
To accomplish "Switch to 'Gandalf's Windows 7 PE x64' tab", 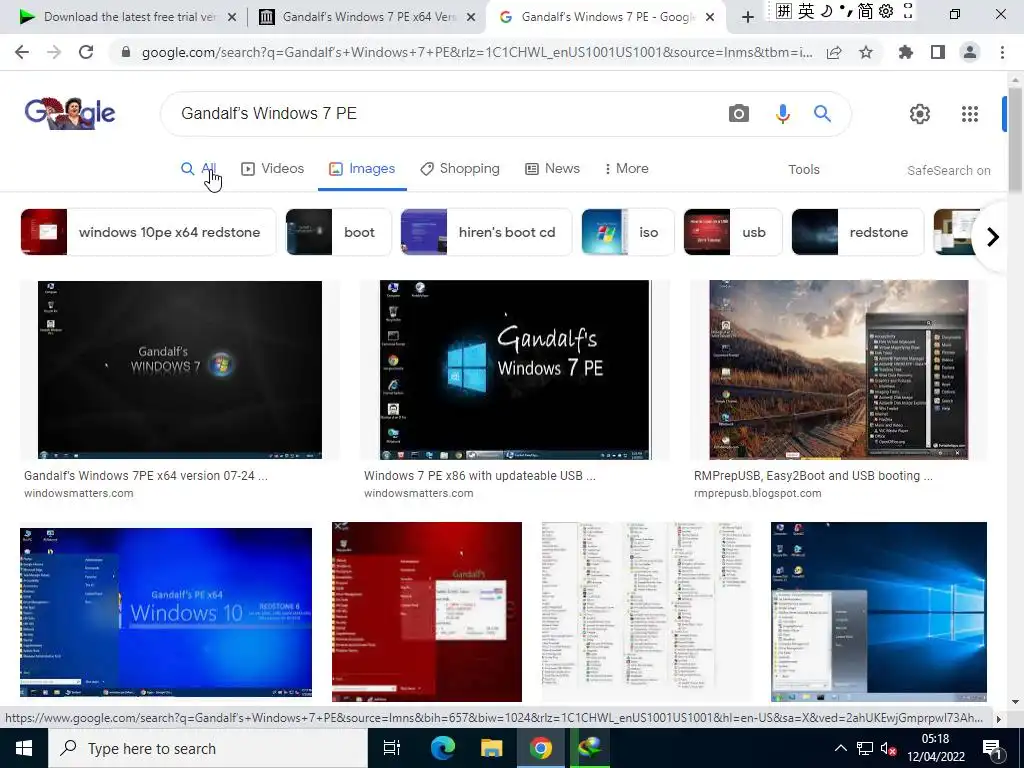I will [x=368, y=17].
